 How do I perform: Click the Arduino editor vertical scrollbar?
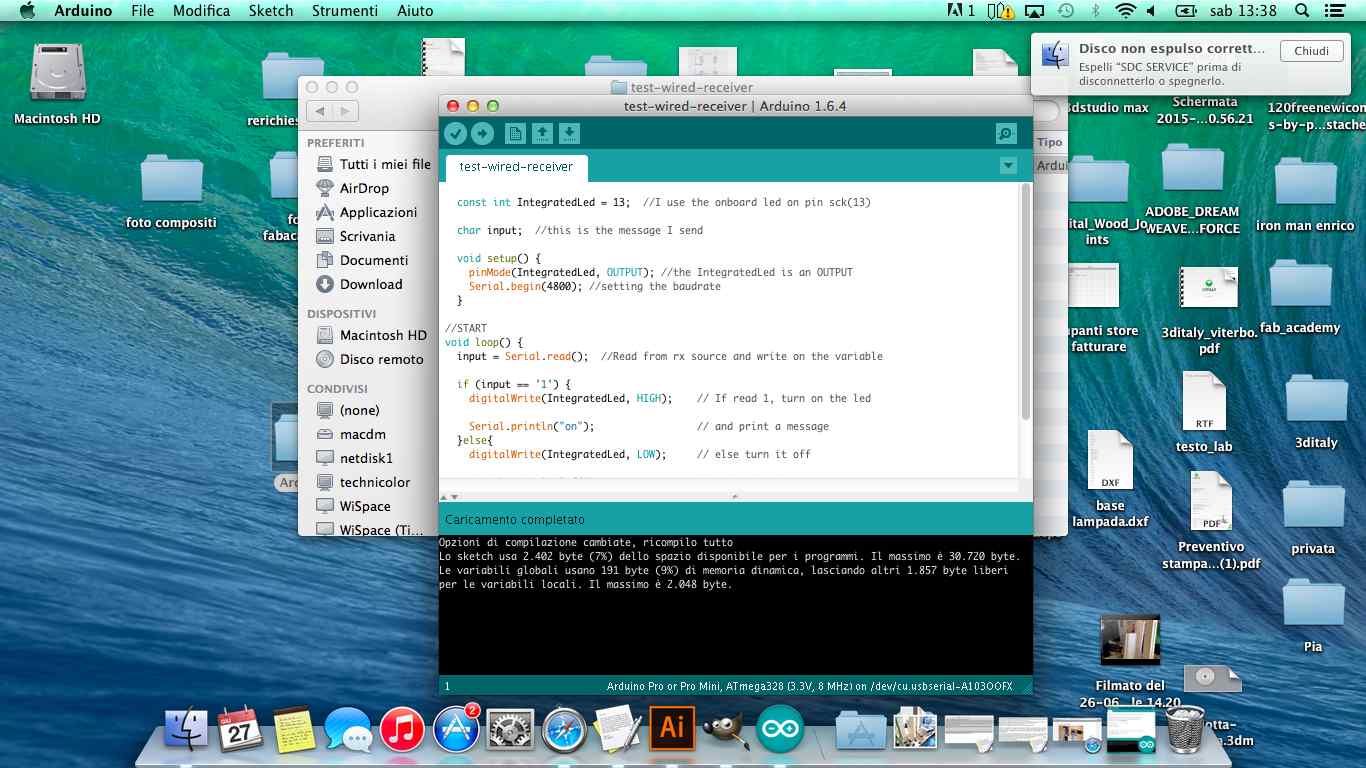point(1025,302)
